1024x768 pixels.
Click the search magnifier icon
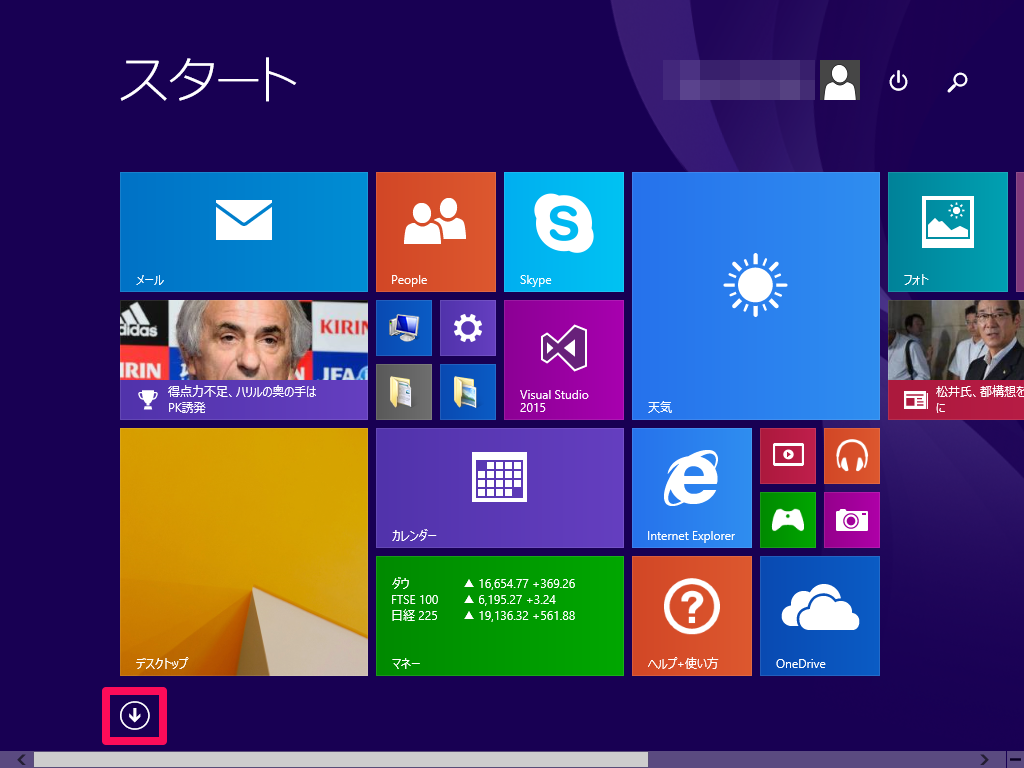(957, 81)
